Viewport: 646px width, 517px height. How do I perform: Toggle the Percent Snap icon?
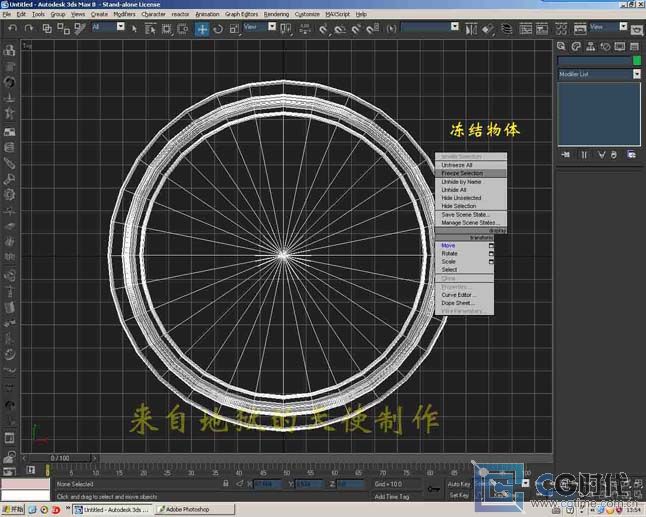(356, 29)
